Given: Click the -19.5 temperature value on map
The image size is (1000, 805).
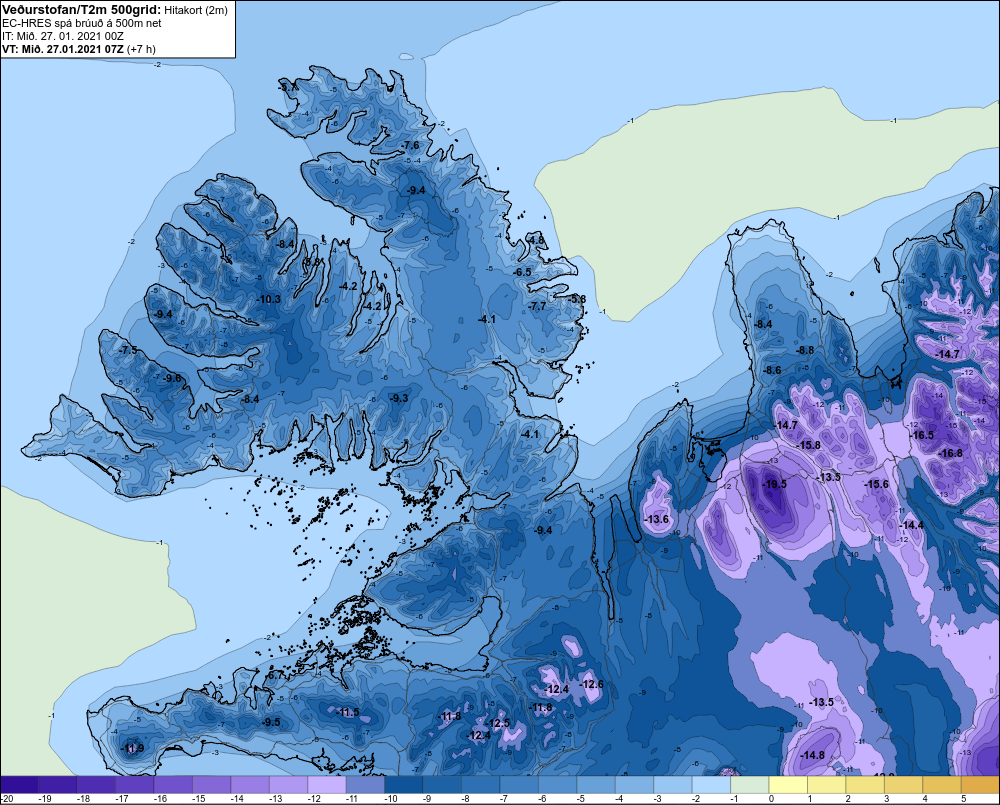Looking at the screenshot, I should [774, 484].
